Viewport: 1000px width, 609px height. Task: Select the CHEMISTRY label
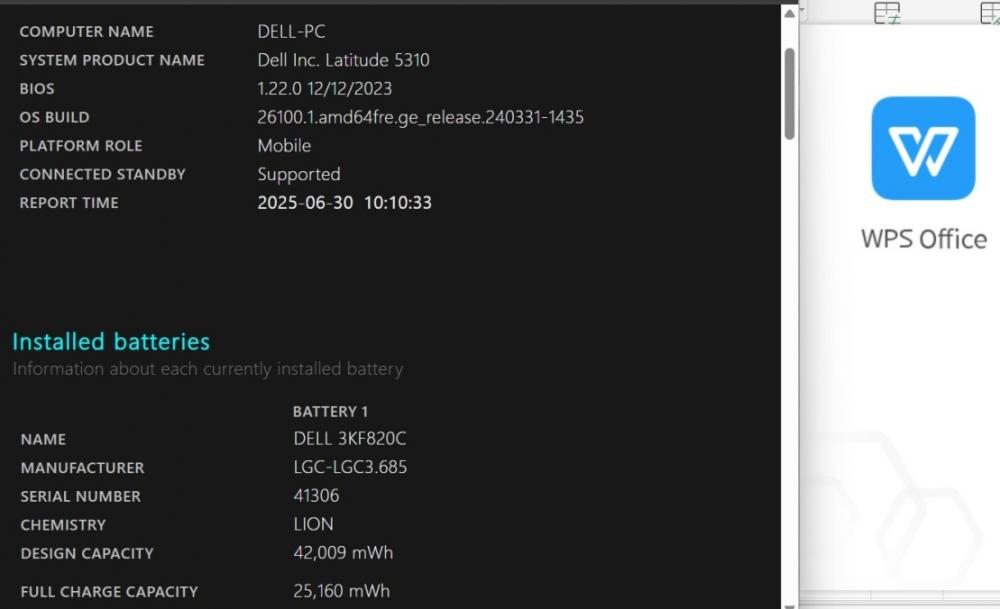click(63, 525)
